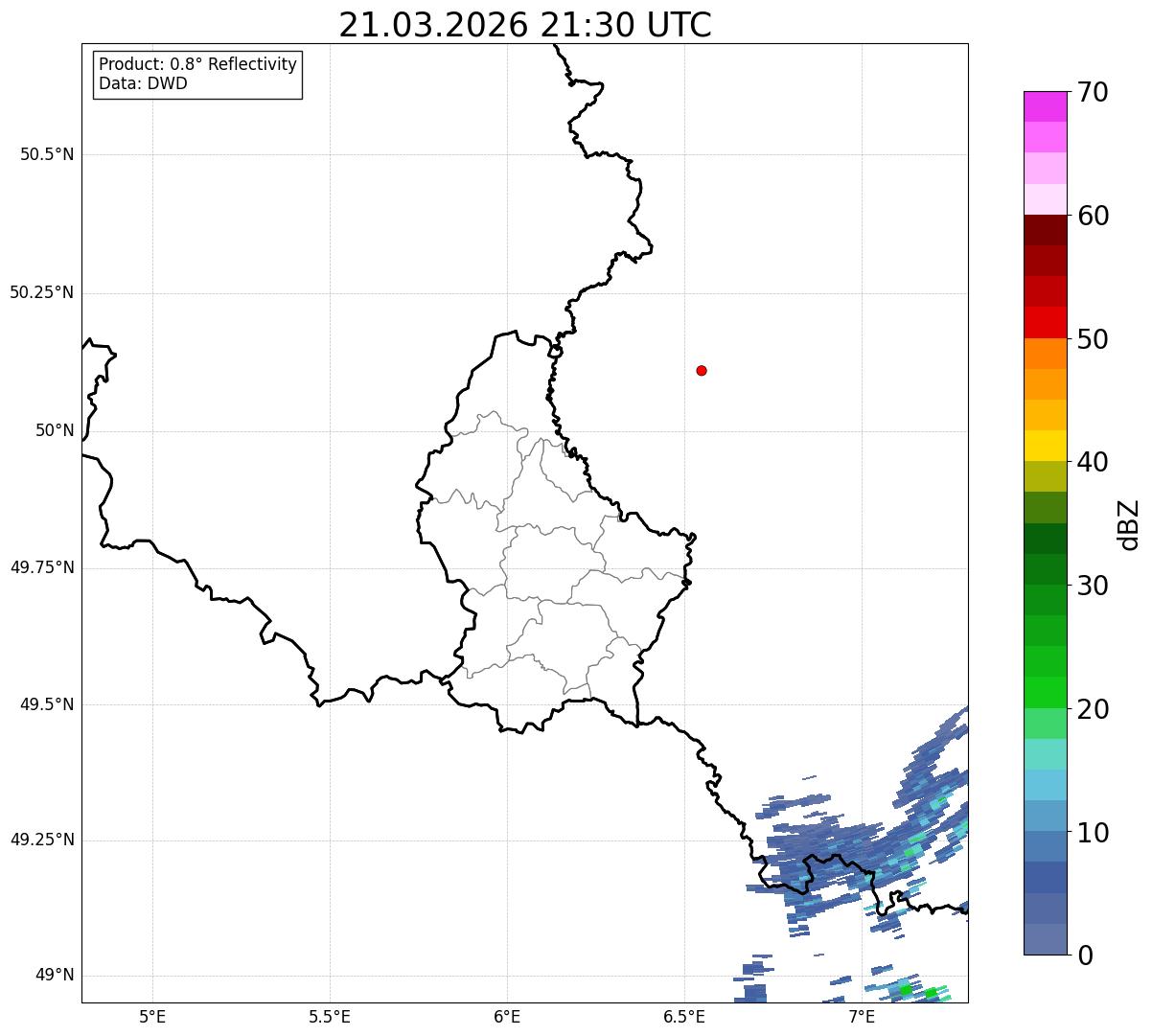Click the "Data: DWD" label
Viewport: 1152px width, 1036px height.
[x=143, y=83]
